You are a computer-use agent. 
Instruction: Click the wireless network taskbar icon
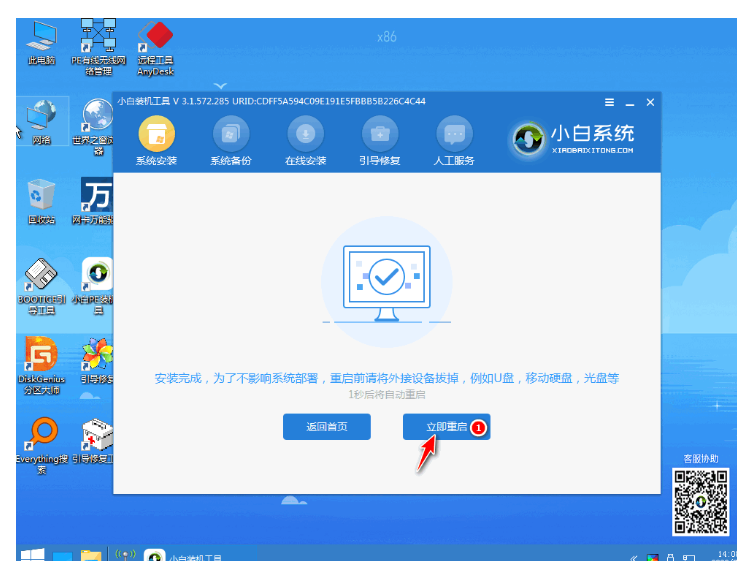125,555
